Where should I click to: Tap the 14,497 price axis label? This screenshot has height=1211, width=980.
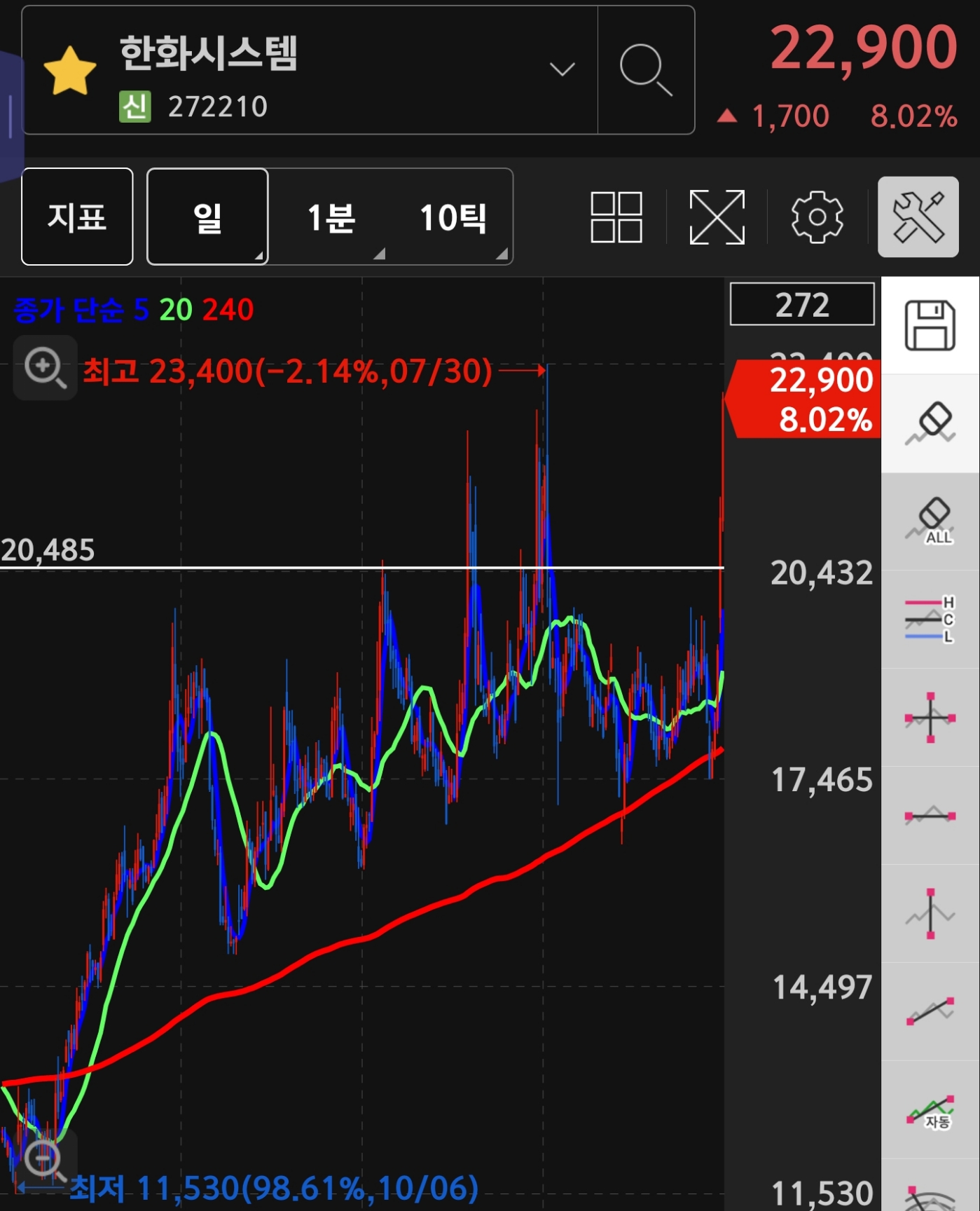822,987
